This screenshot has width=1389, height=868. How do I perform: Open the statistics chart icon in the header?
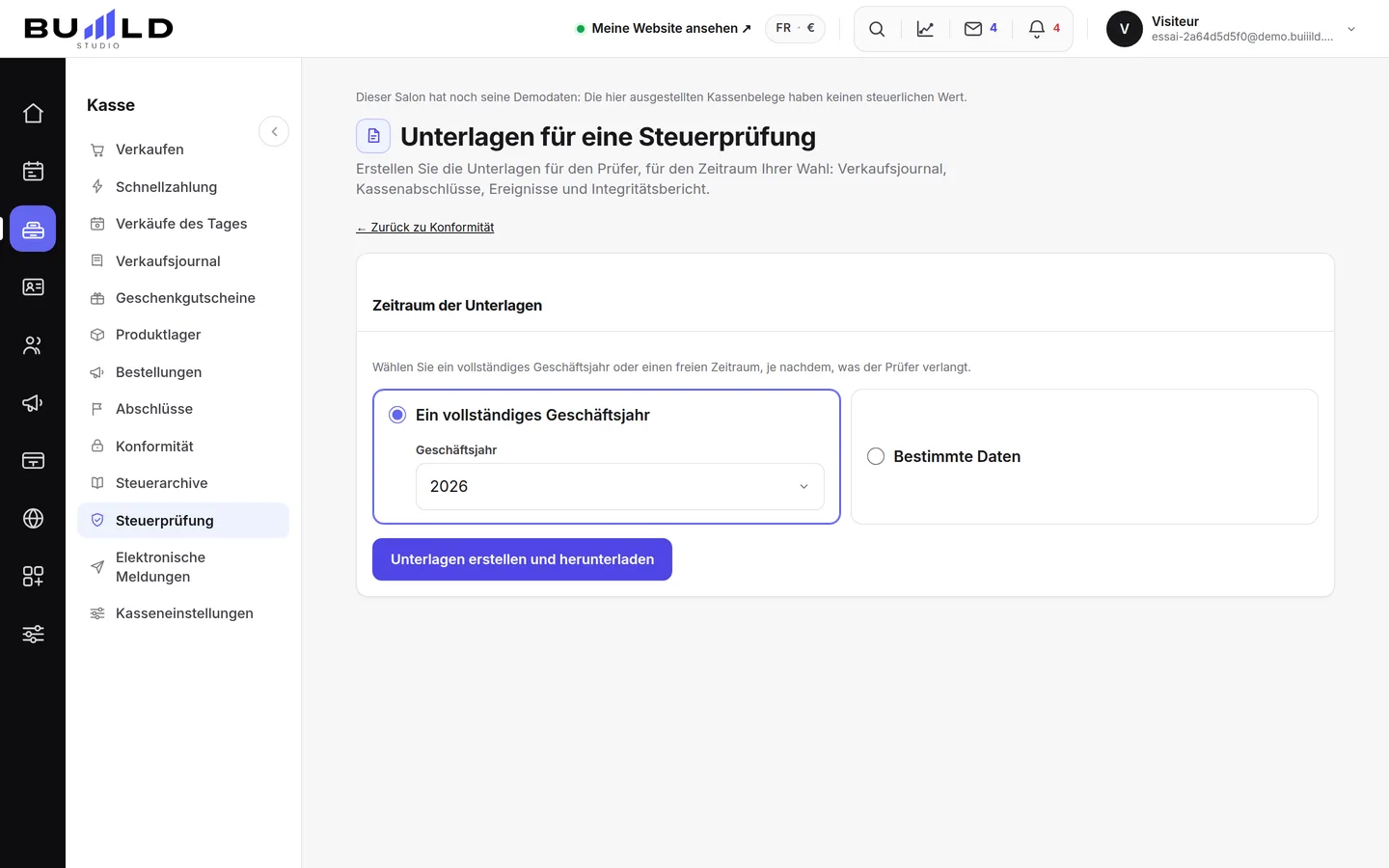pyautogui.click(x=925, y=29)
